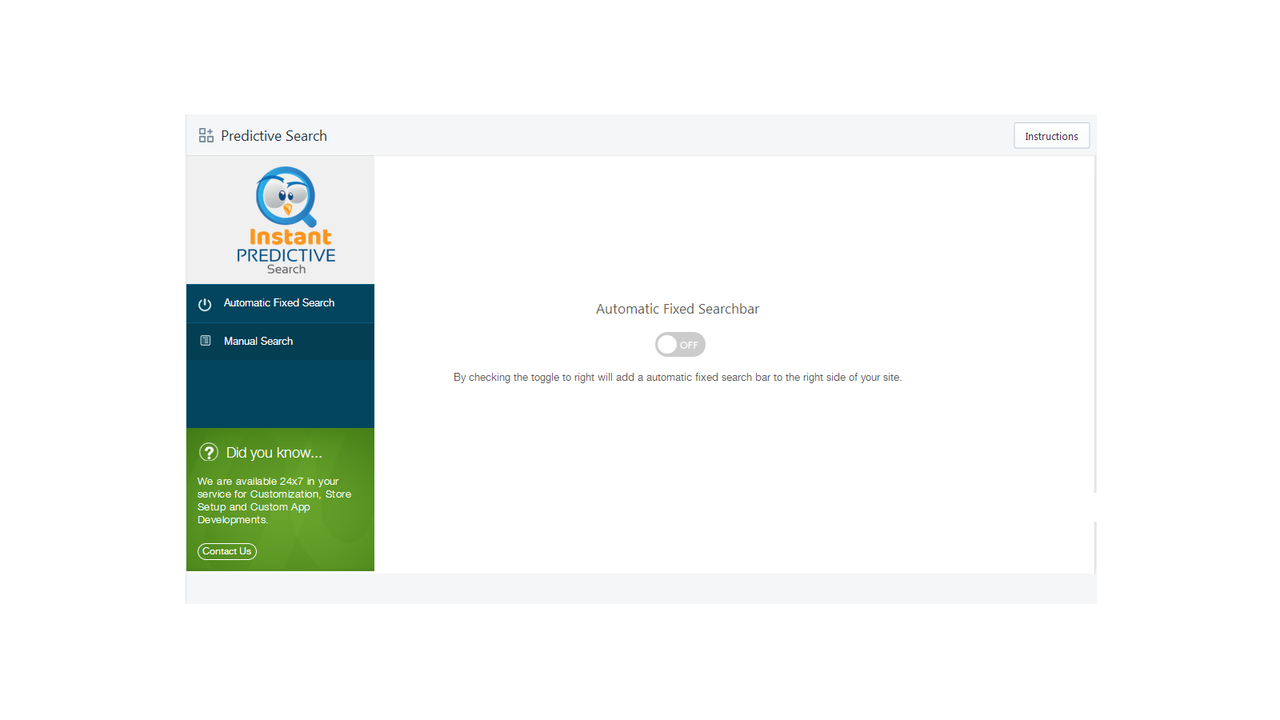
Task: Click the question mark icon above Did you know
Action: [209, 451]
